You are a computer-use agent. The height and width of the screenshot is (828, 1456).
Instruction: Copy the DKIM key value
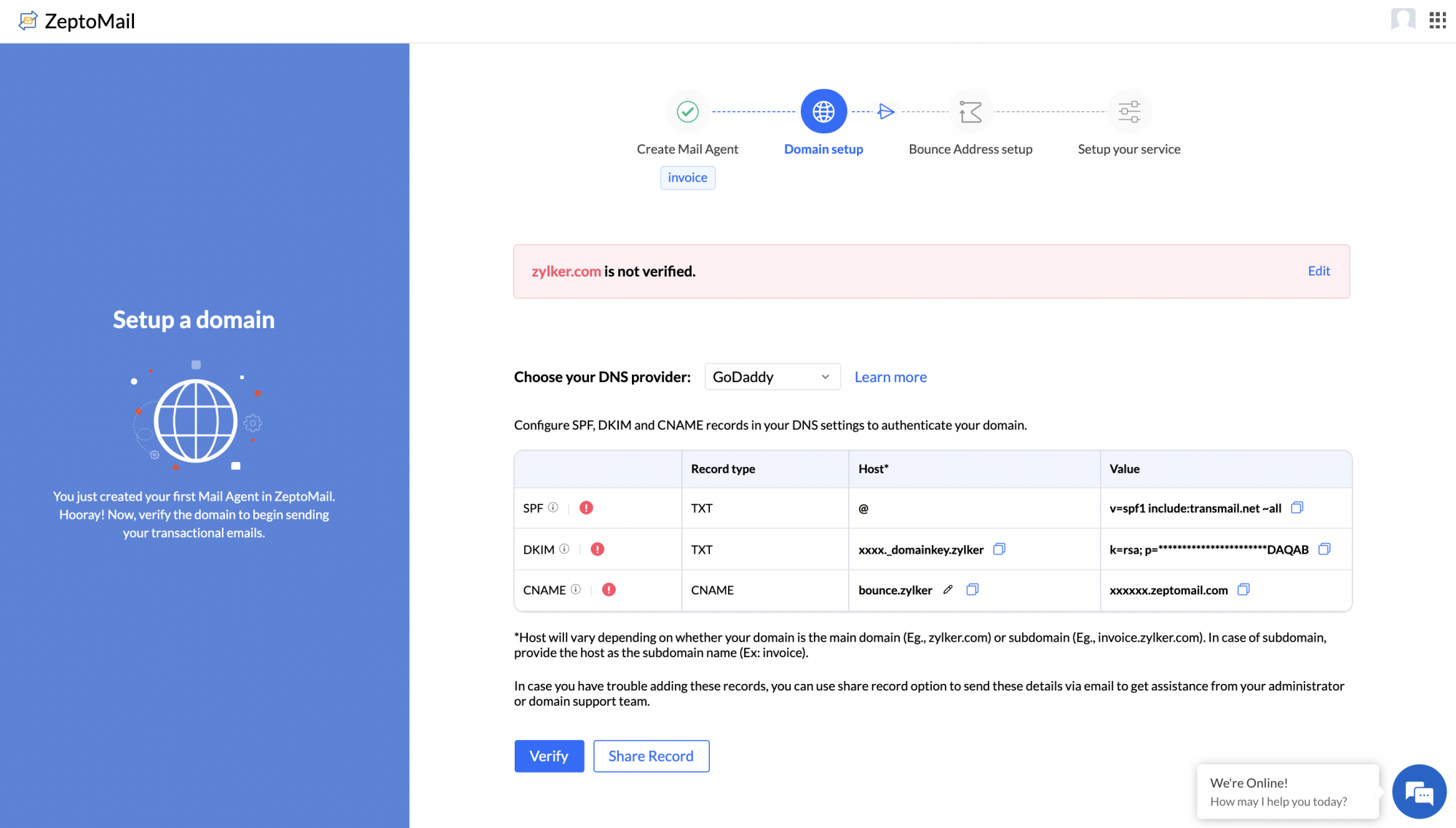pos(1324,549)
